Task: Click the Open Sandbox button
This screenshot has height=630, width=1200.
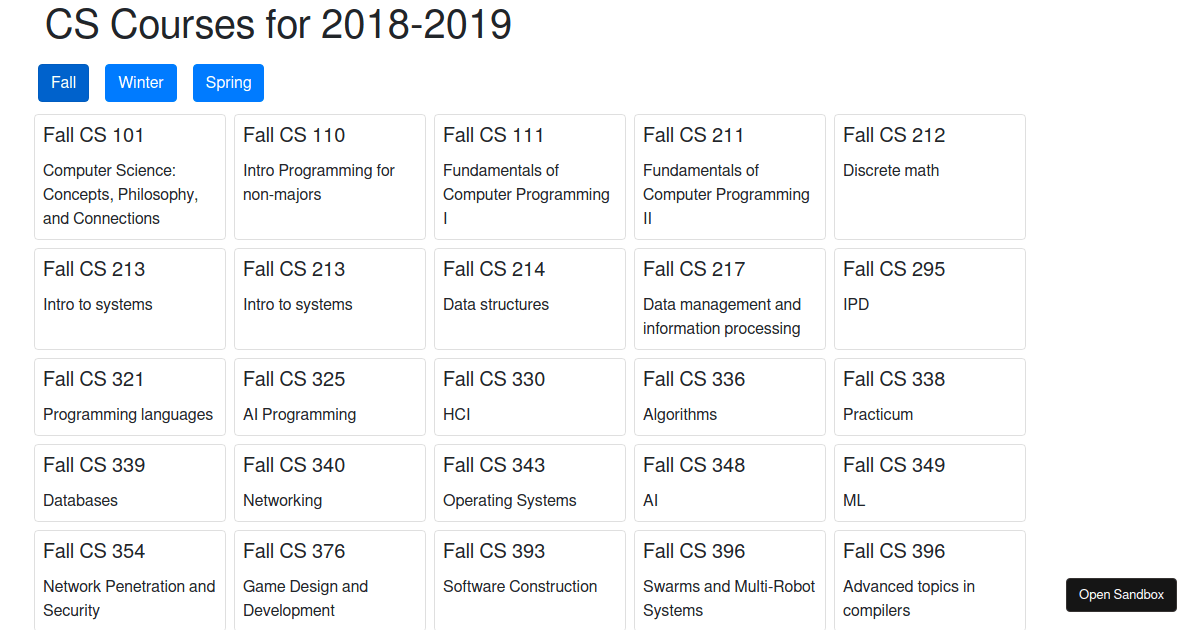Action: (1121, 595)
